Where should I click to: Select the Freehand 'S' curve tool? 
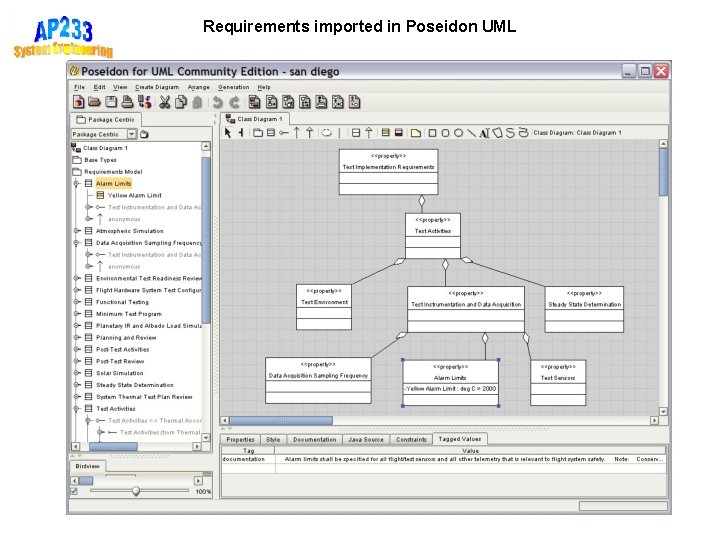pyautogui.click(x=510, y=133)
